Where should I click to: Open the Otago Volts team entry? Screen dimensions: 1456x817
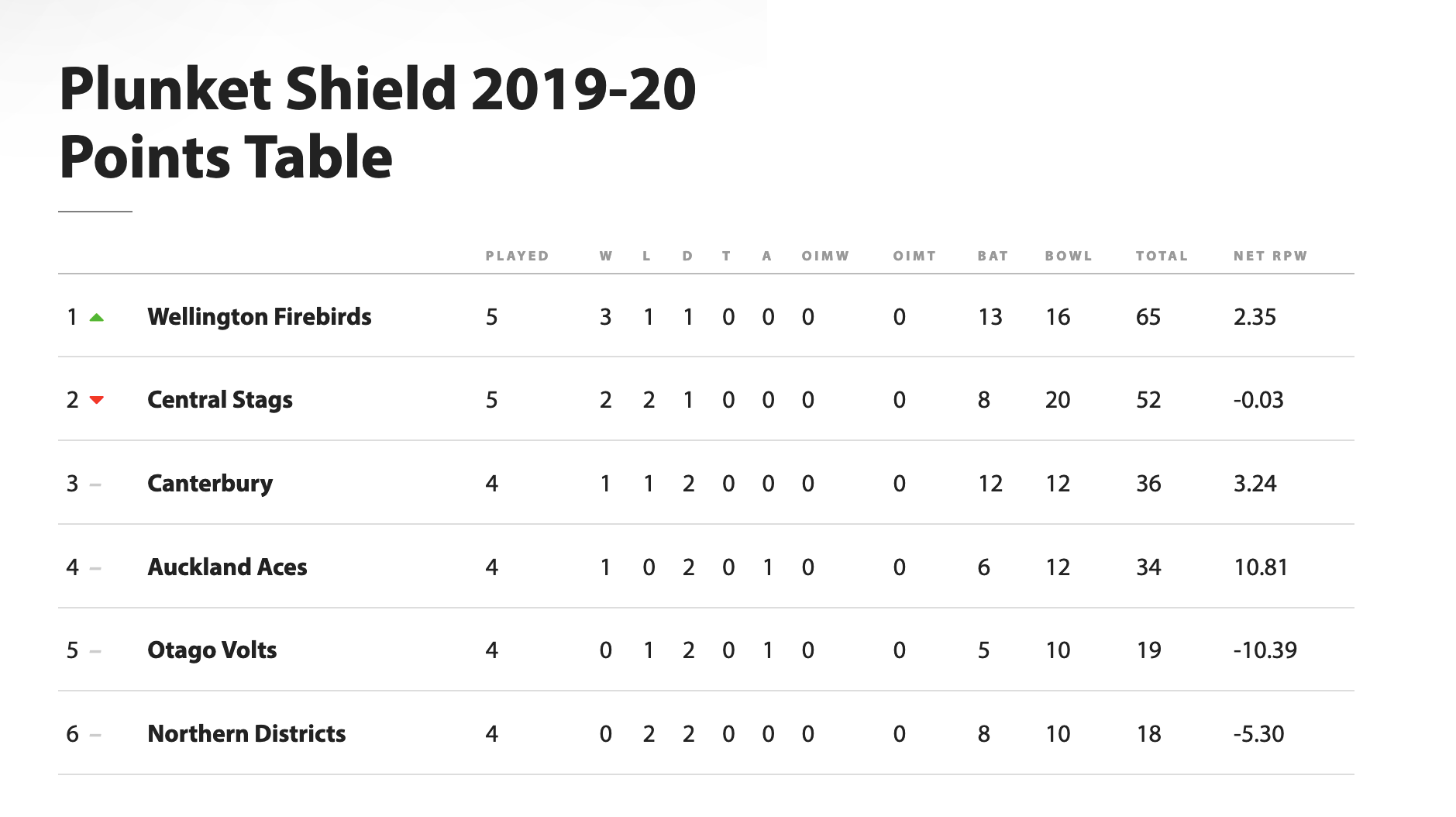pos(212,650)
